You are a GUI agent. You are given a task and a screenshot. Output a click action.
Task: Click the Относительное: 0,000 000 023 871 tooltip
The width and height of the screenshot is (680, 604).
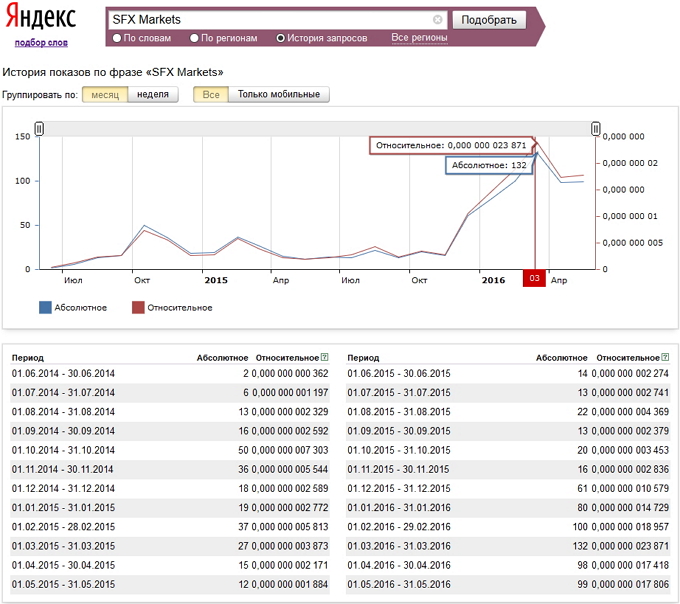click(x=451, y=145)
